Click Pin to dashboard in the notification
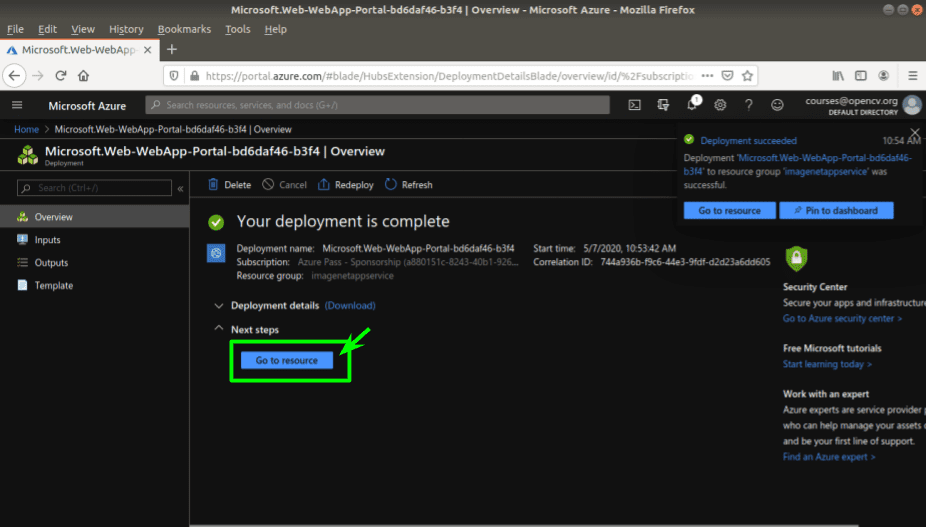Screen dimensions: 926x527 [x=836, y=210]
